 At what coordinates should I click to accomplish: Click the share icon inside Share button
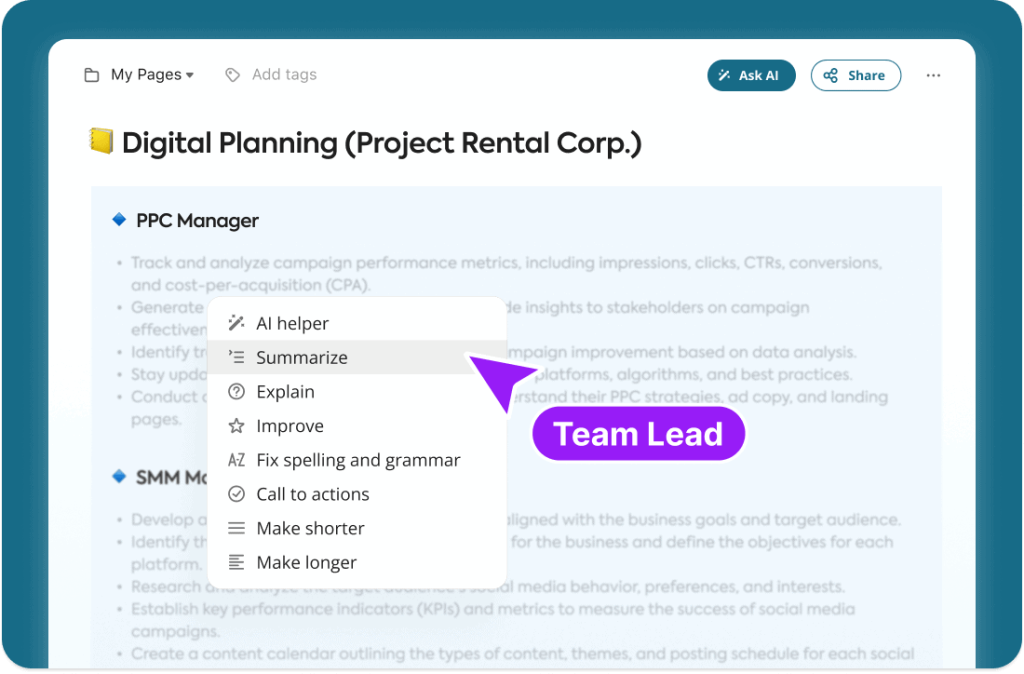830,75
